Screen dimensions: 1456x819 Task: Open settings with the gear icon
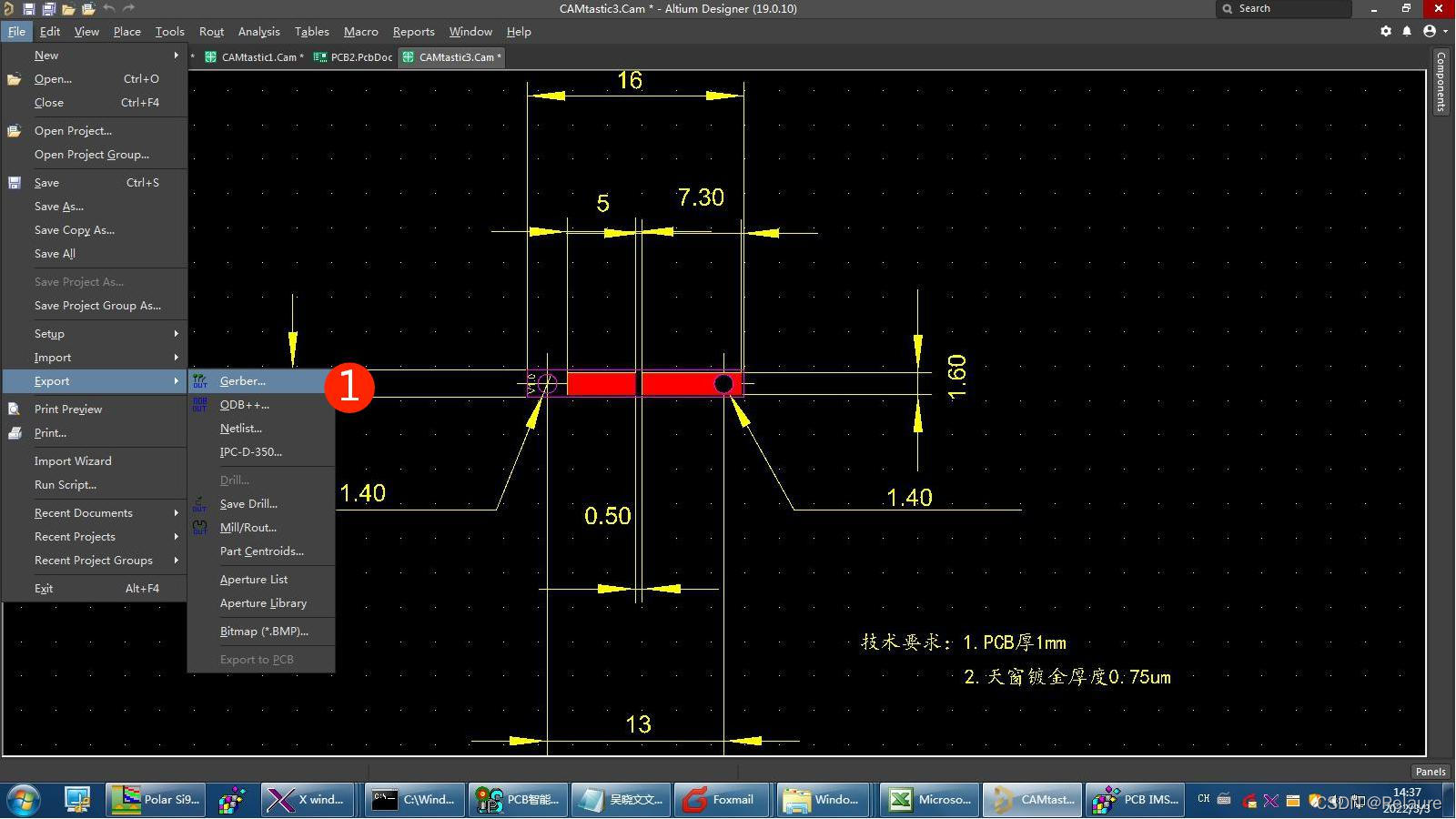pyautogui.click(x=1386, y=31)
